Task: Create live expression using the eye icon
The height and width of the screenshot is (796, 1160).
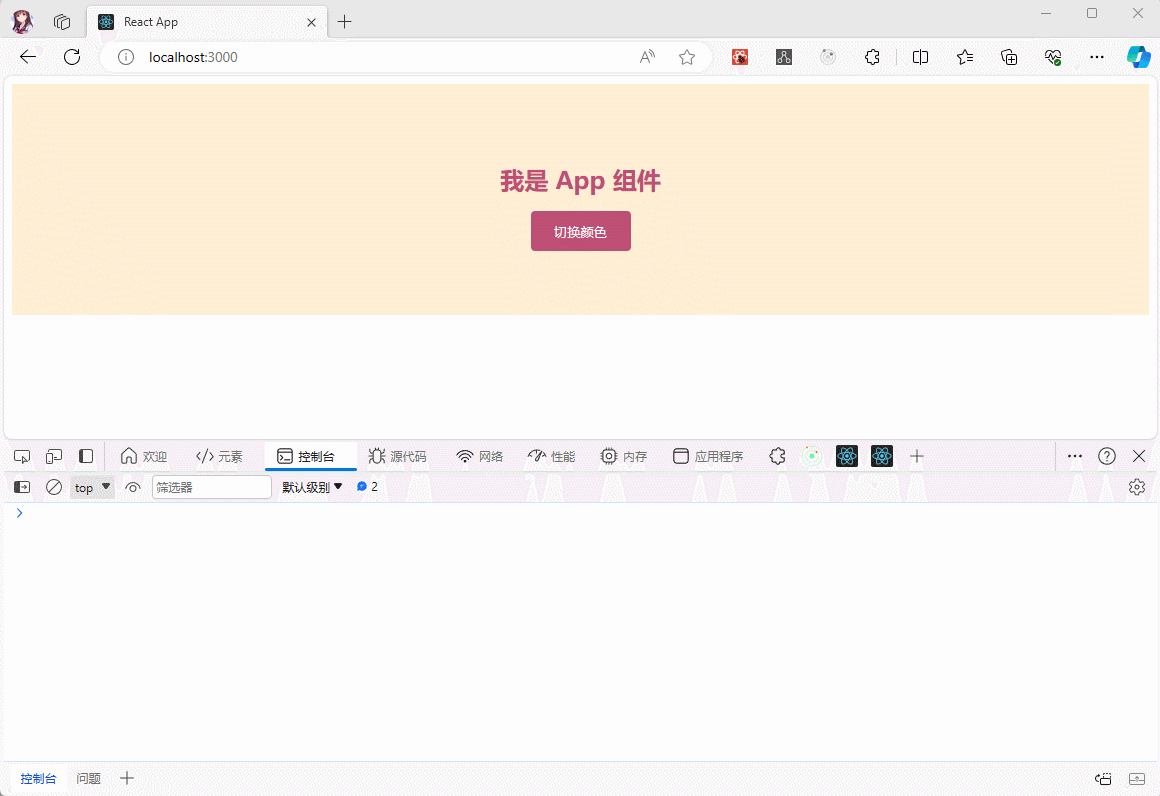Action: coord(133,487)
